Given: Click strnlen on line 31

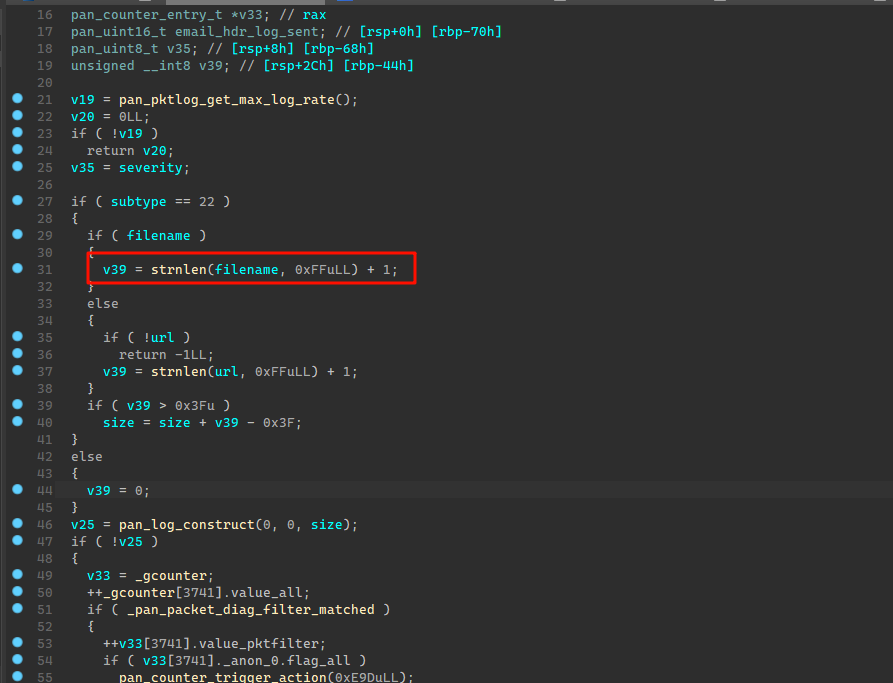Looking at the screenshot, I should [x=178, y=270].
